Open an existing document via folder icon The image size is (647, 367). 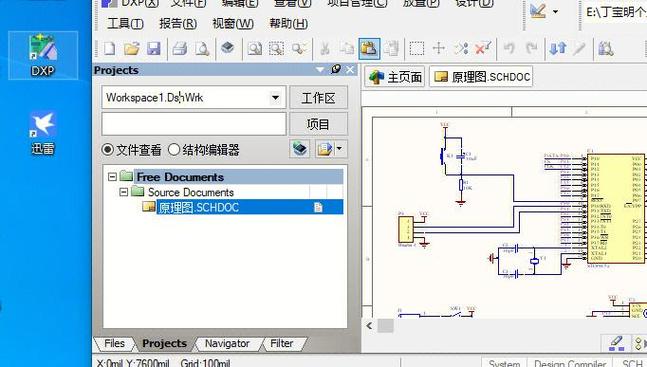click(x=132, y=49)
